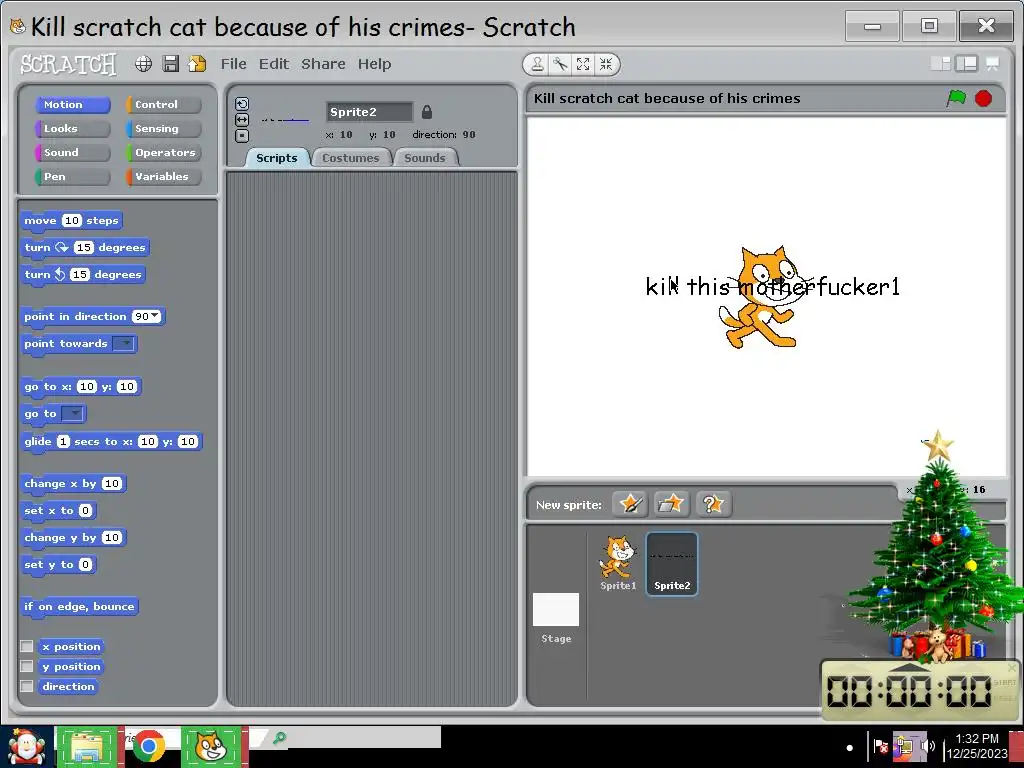Select the grow sprite tool
The width and height of the screenshot is (1024, 768).
pos(583,64)
